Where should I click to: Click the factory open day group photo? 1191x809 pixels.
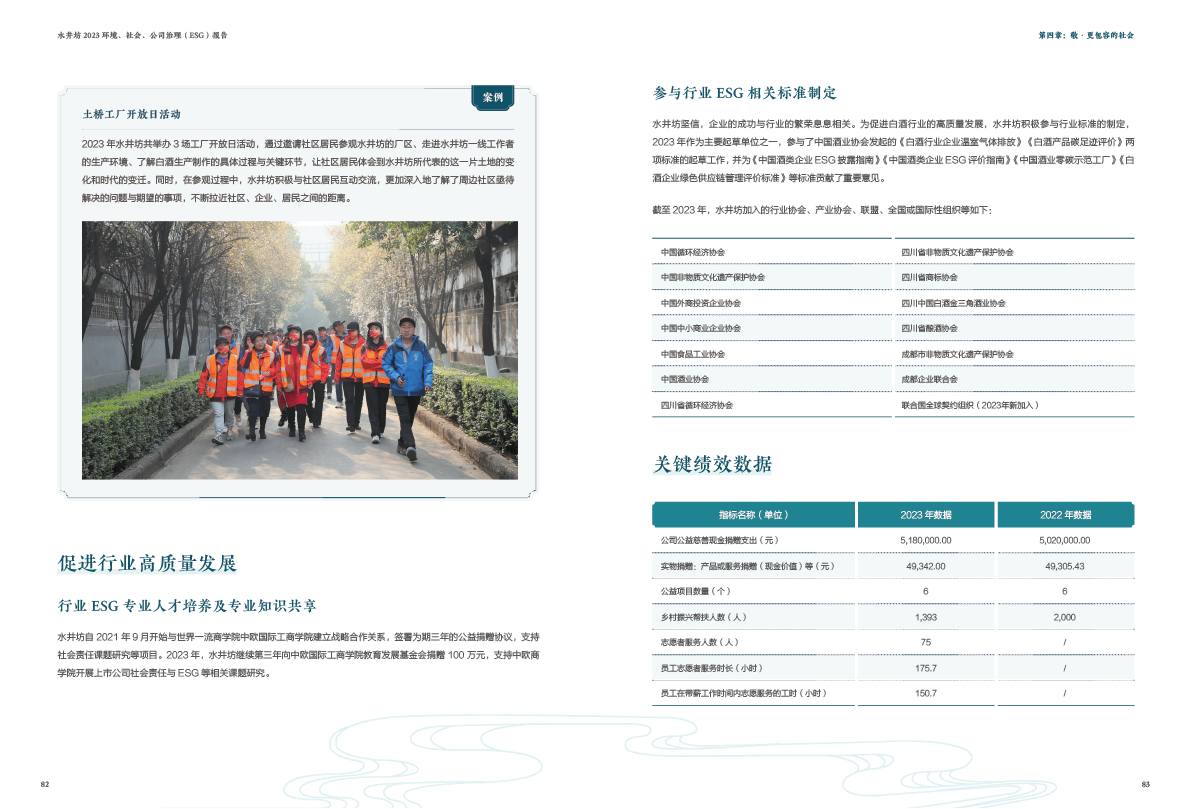(x=300, y=350)
